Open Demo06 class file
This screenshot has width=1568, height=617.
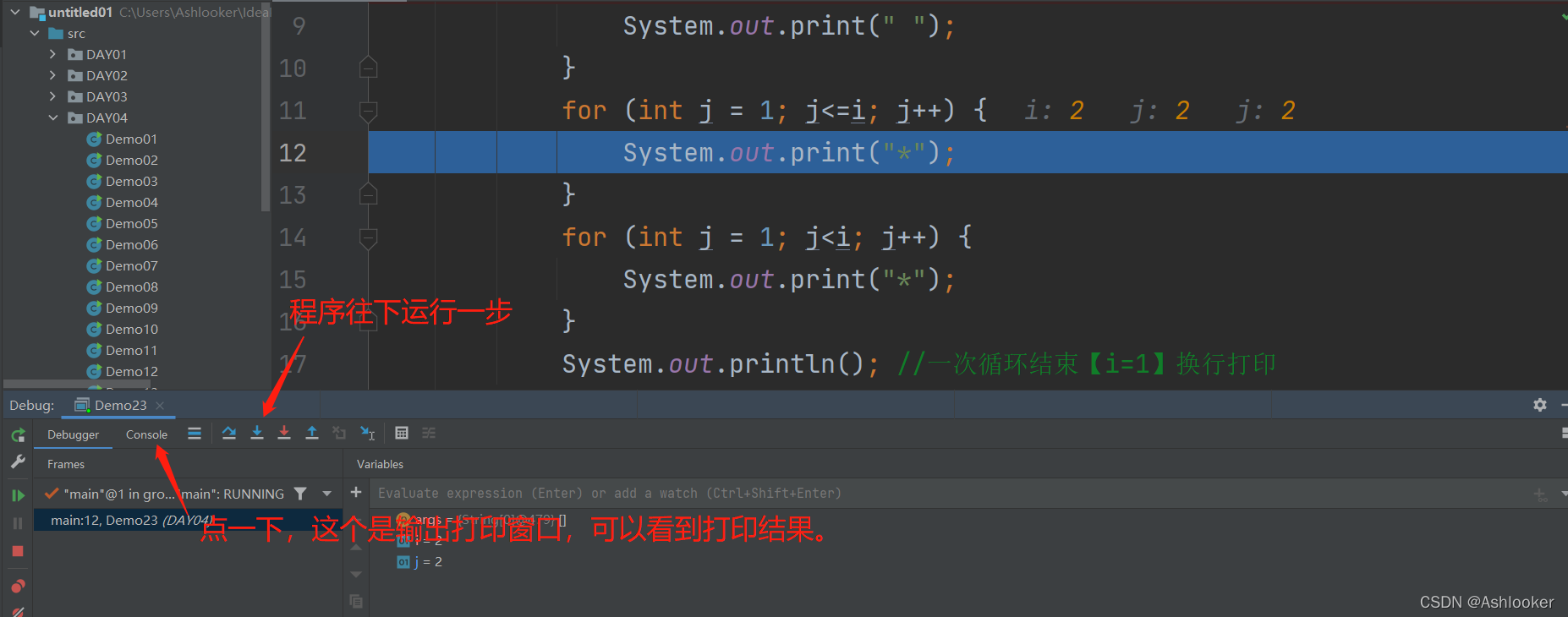click(x=123, y=244)
